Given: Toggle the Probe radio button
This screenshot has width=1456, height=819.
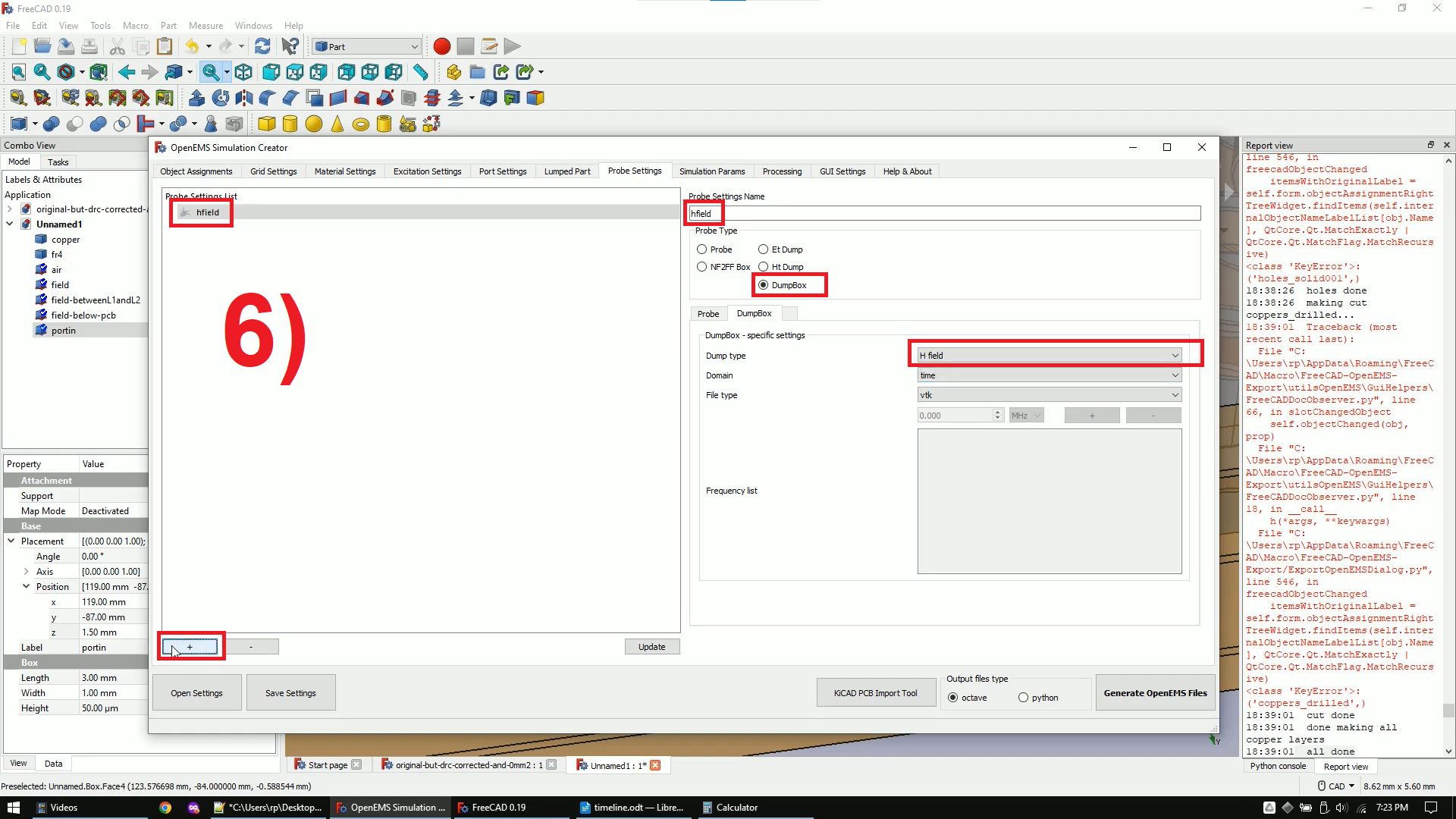Looking at the screenshot, I should 702,248.
